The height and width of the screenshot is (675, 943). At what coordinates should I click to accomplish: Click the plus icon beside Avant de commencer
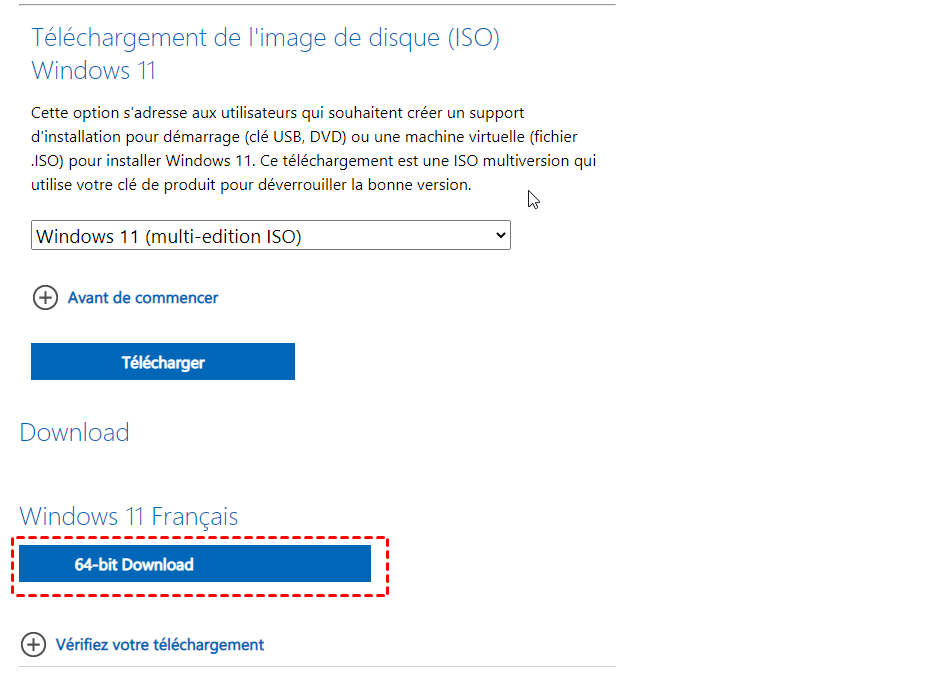45,298
